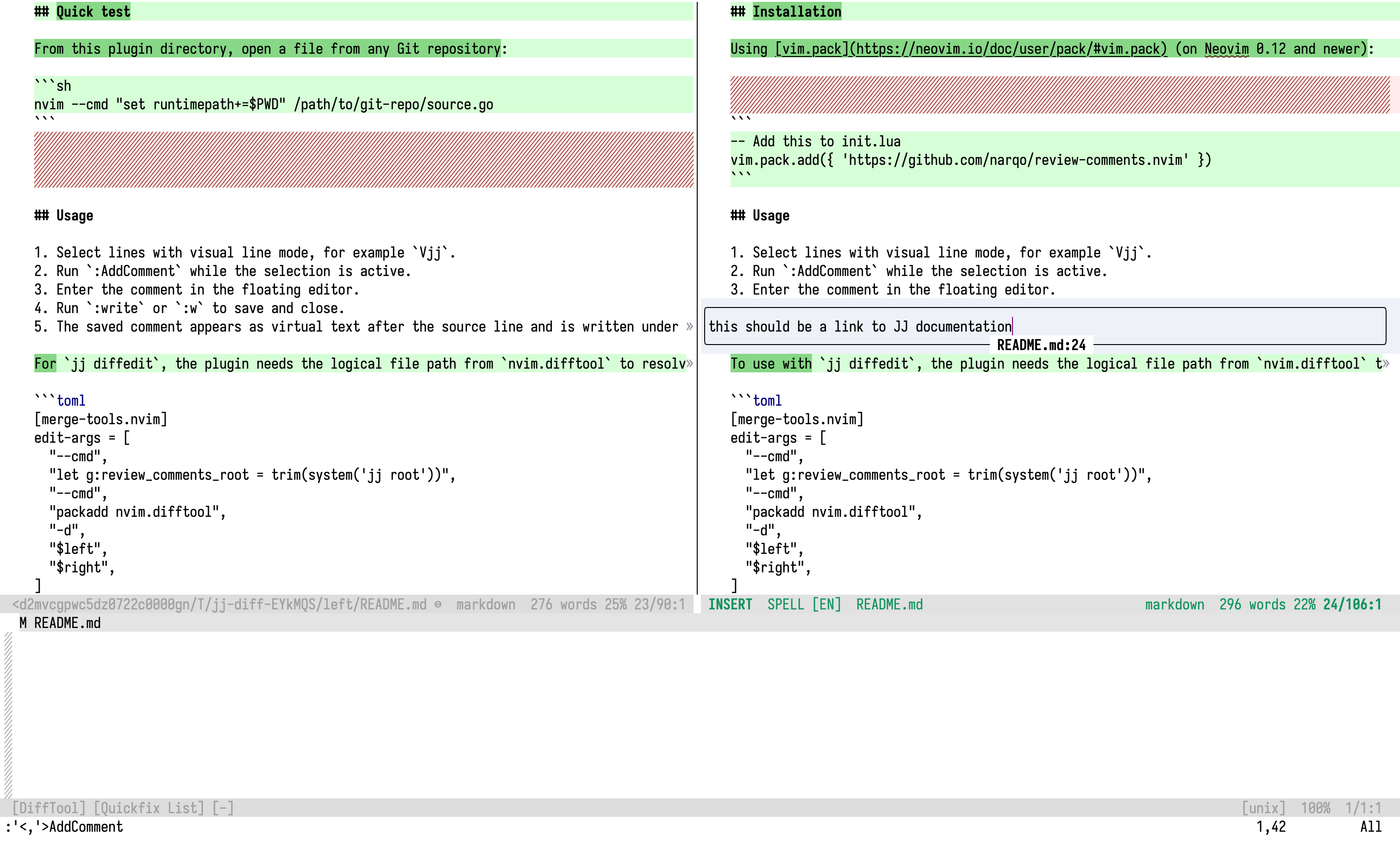The height and width of the screenshot is (841, 1400).
Task: Click step 5 'The saved comment appears' line
Action: tap(356, 326)
